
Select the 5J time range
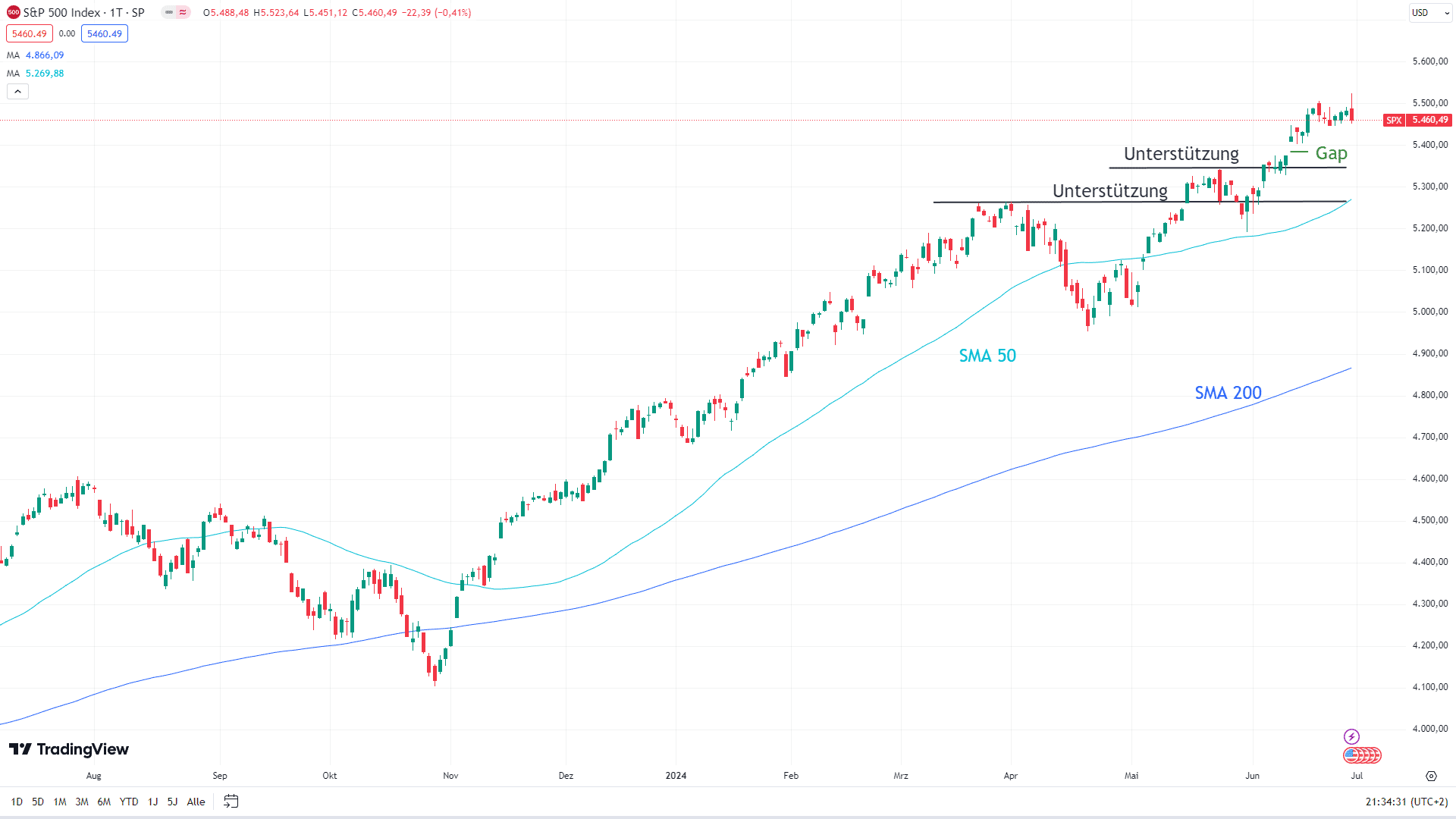pos(172,802)
